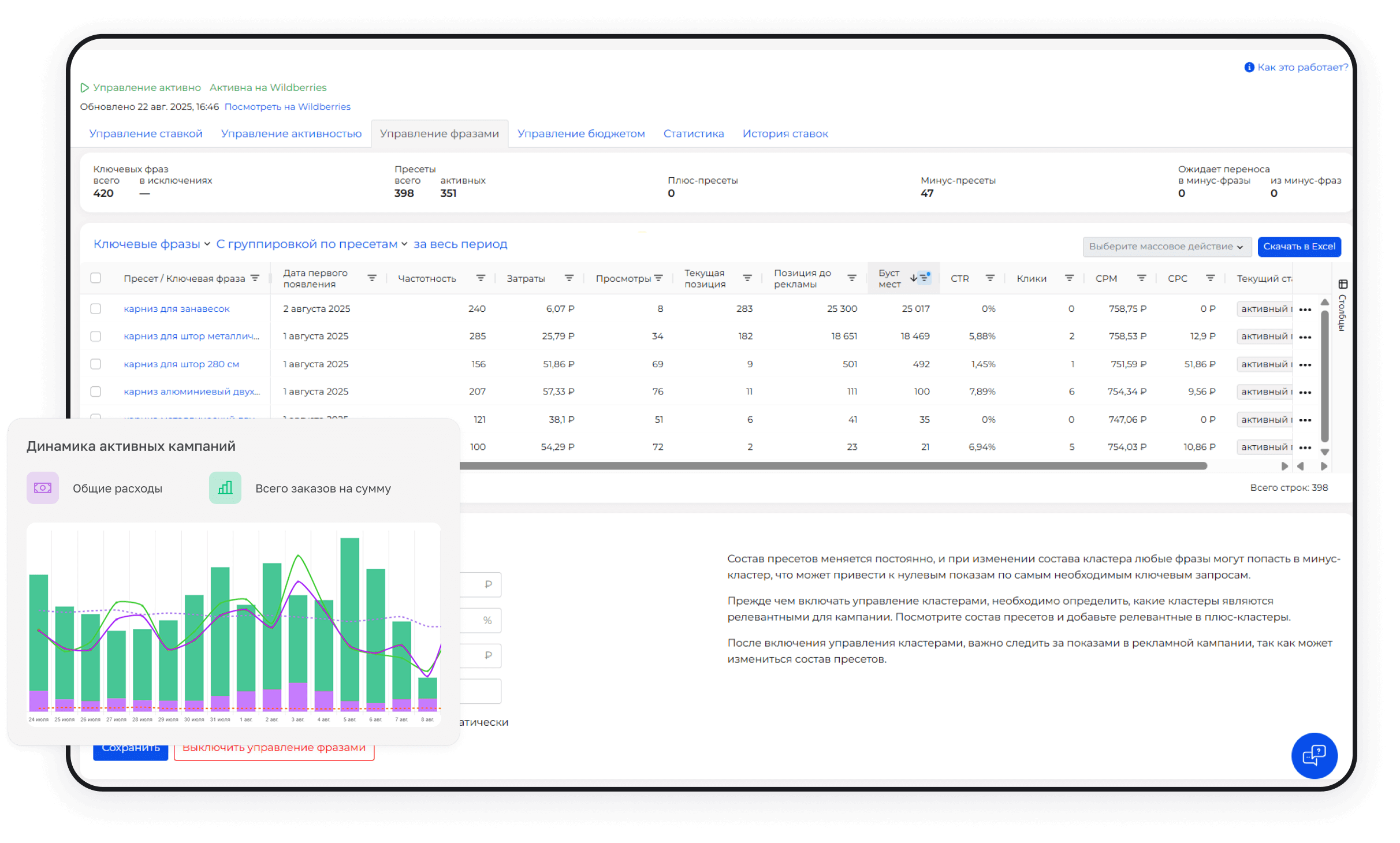1400x843 pixels.
Task: Open the История ставок tab
Action: pyautogui.click(x=785, y=134)
